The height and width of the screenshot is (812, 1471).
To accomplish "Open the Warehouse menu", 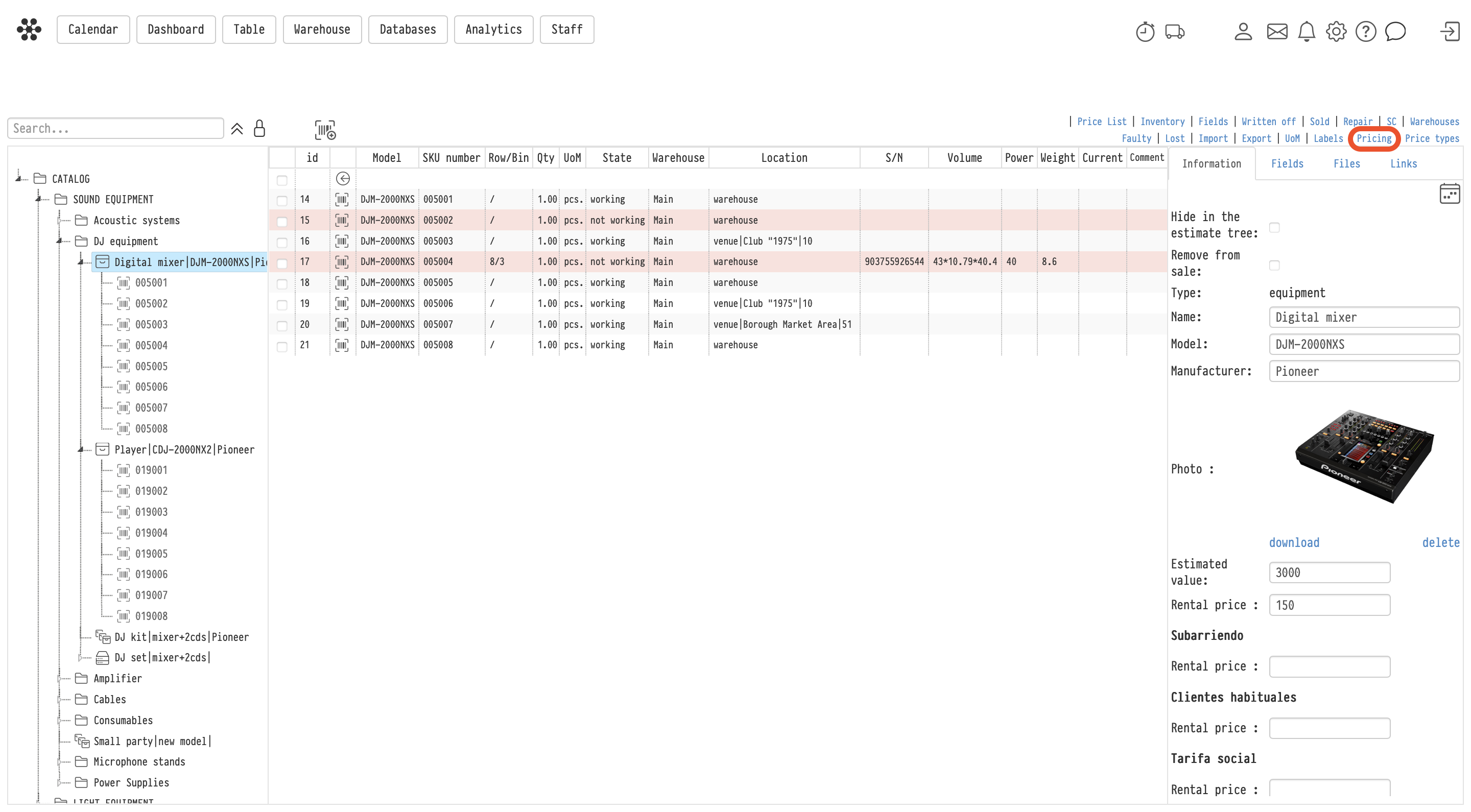I will (322, 30).
